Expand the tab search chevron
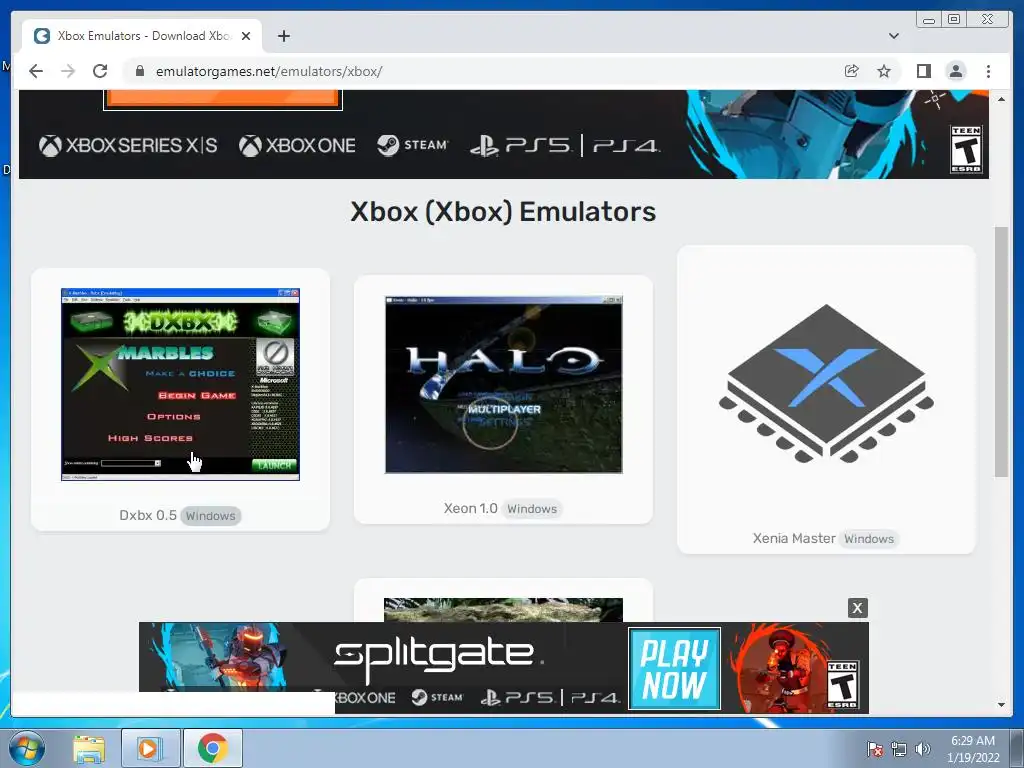This screenshot has height=768, width=1024. [894, 36]
